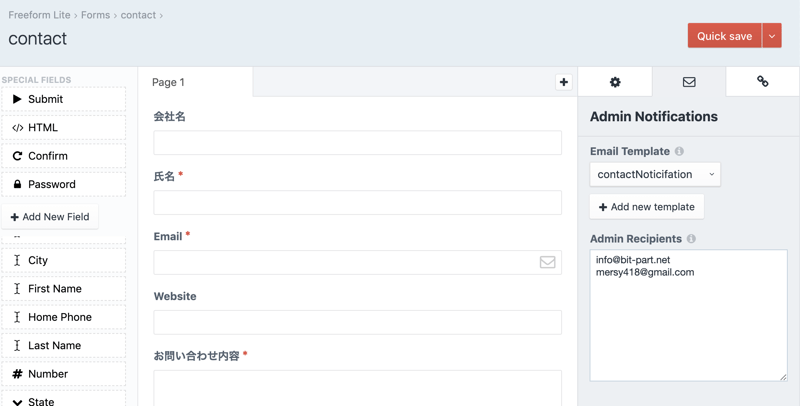Open Email Template dropdown contactNoticifation
The width and height of the screenshot is (800, 406).
655,174
